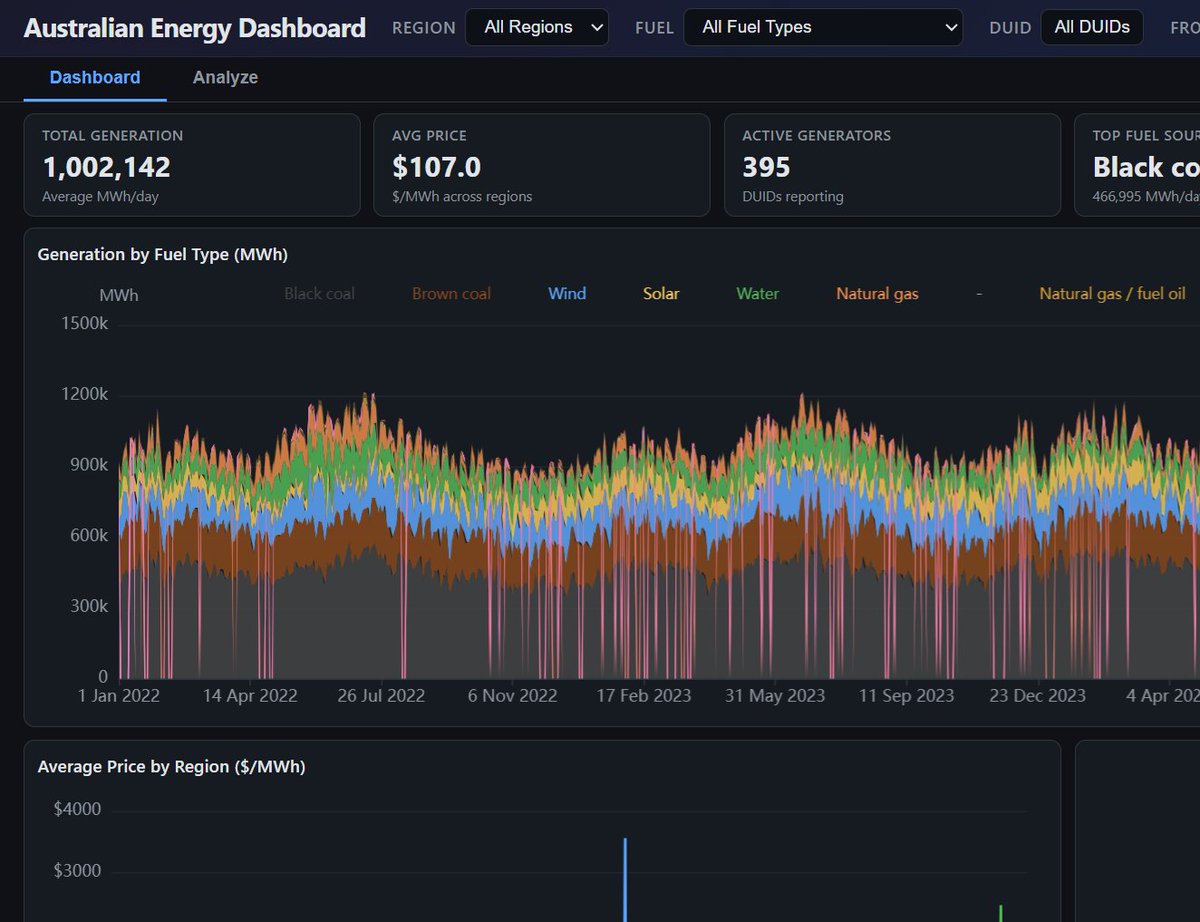Toggle Brown coal series in legend
Screen dimensions: 1200x922
click(x=451, y=294)
